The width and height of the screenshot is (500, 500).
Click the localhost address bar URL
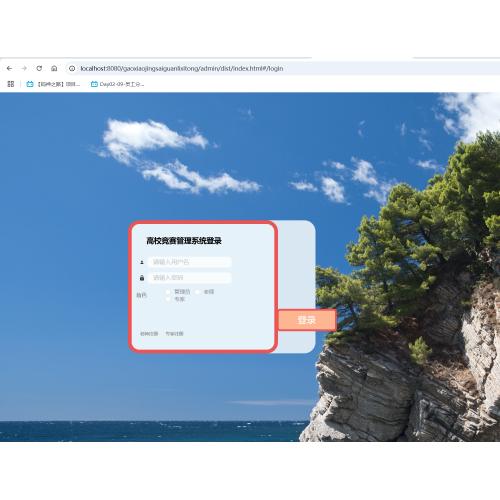click(x=182, y=68)
